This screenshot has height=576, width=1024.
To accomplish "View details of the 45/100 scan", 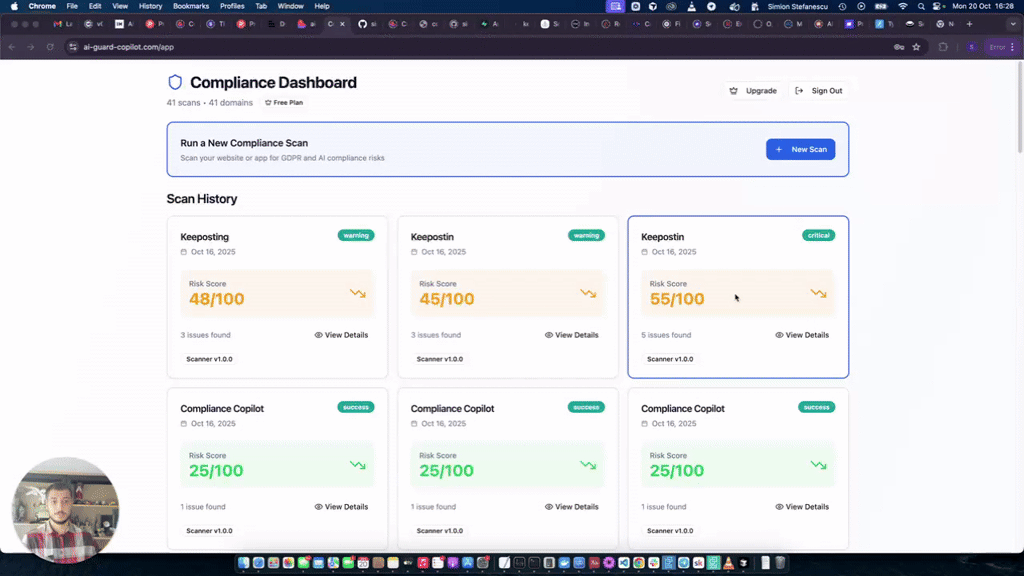I will tap(571, 335).
